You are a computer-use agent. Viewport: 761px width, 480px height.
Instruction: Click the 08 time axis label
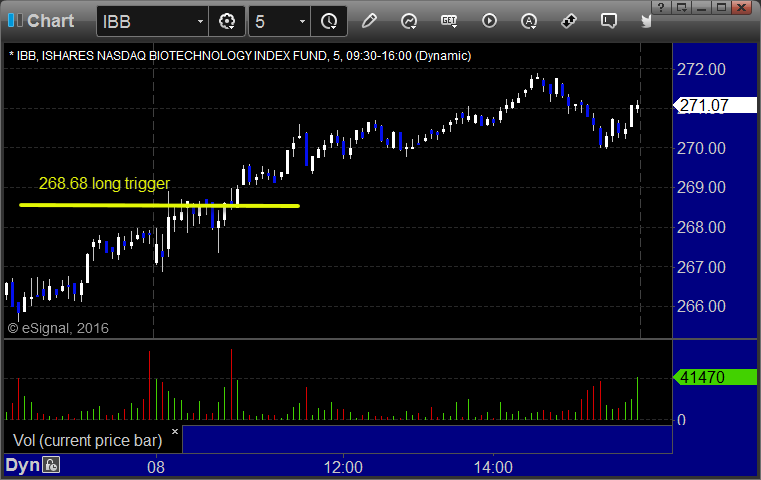[x=156, y=467]
